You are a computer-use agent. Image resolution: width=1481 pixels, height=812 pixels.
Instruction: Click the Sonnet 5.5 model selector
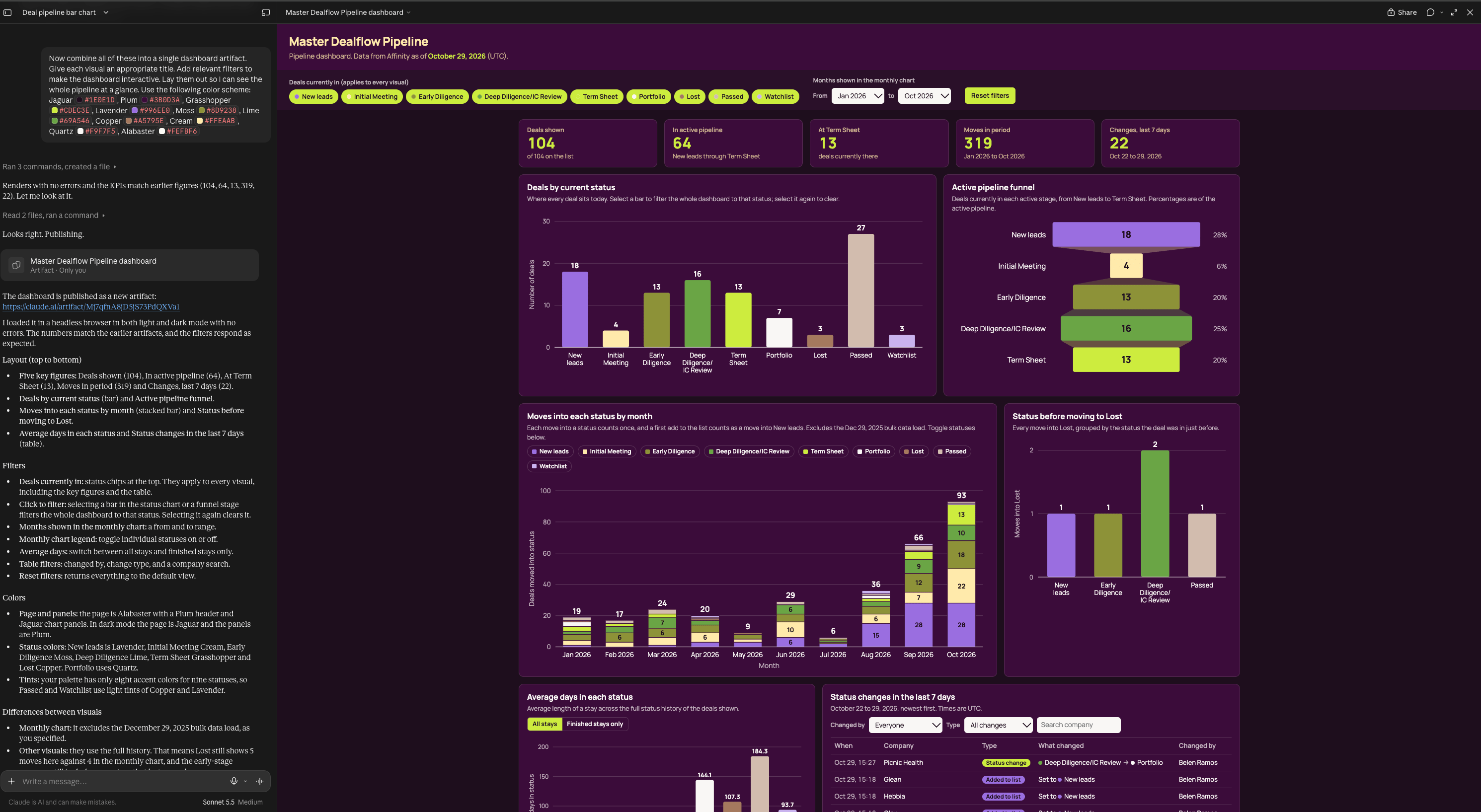233,802
